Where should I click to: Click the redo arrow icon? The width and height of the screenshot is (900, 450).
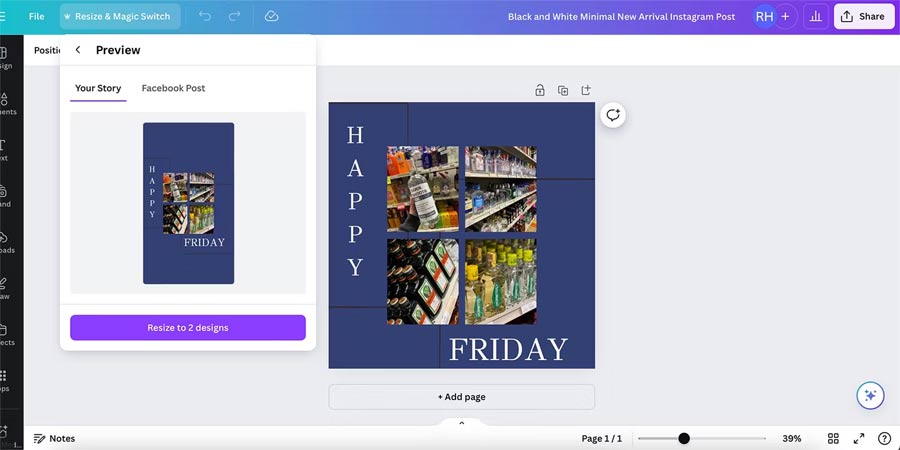[x=234, y=17]
